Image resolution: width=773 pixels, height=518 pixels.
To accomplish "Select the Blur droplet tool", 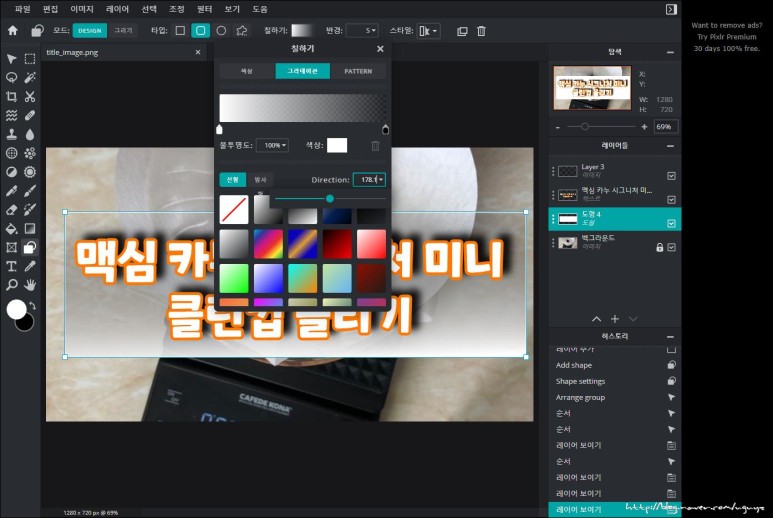I will coord(30,134).
